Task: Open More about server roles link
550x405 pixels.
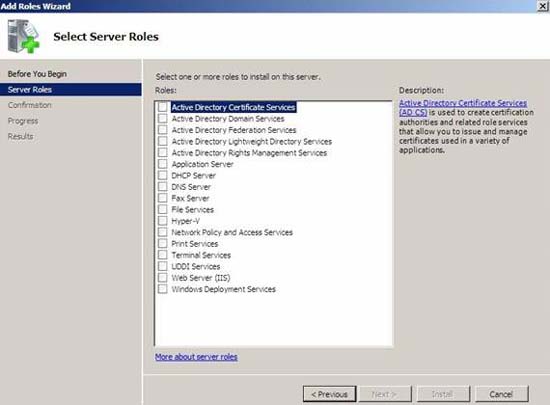Action: pyautogui.click(x=196, y=357)
